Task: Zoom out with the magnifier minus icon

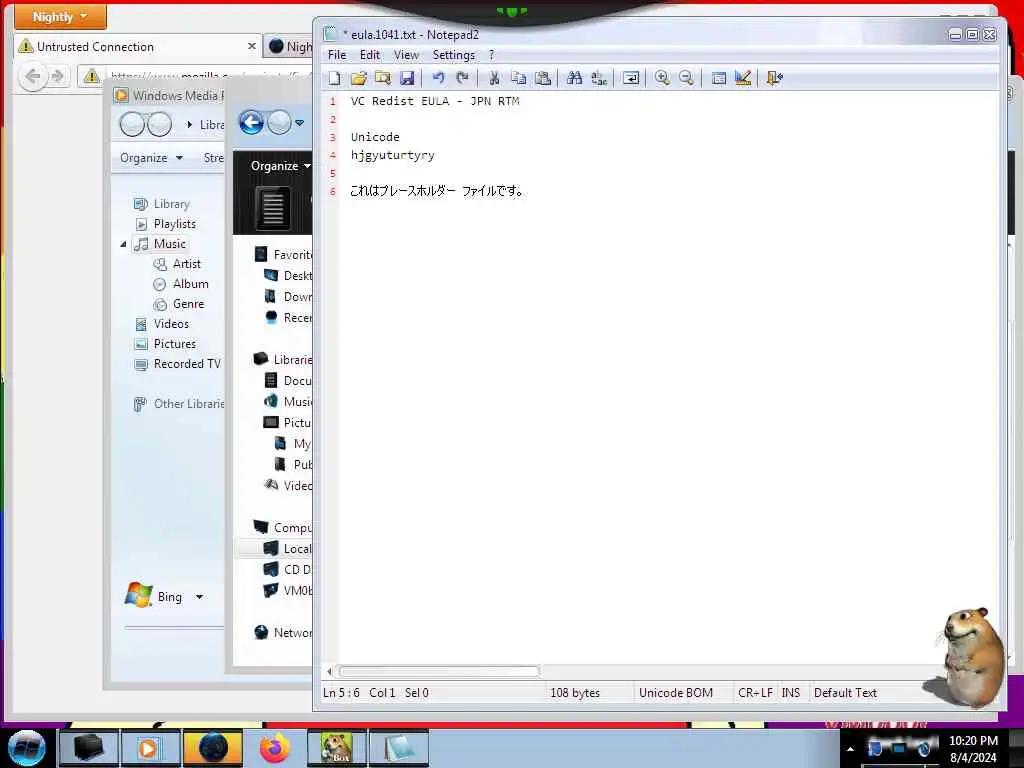Action: click(x=686, y=78)
